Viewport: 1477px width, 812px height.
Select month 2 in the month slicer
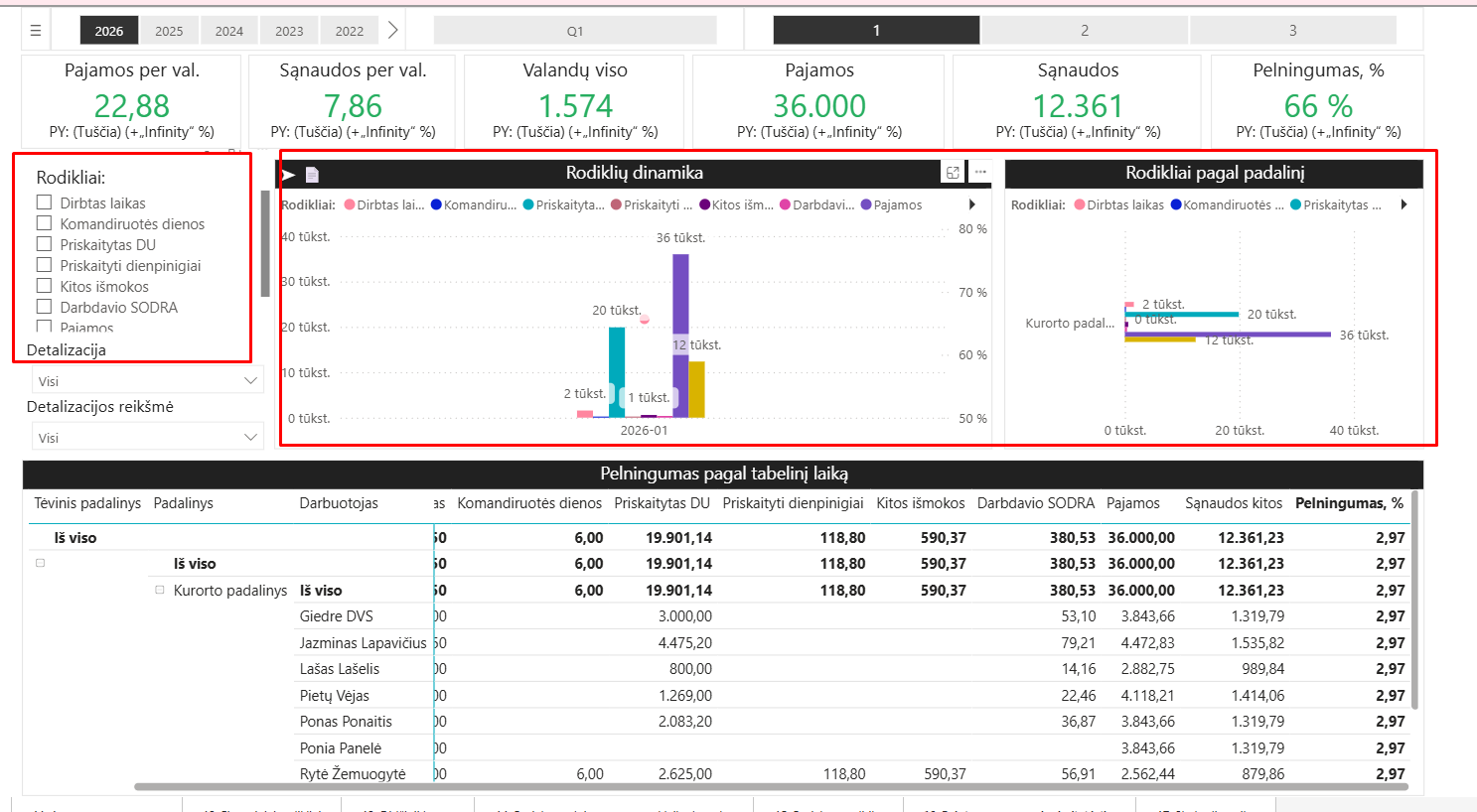point(1084,31)
